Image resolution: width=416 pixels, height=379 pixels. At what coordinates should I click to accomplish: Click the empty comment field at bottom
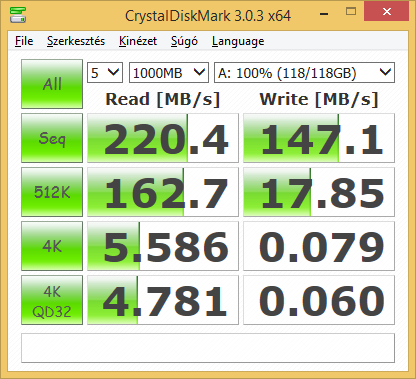click(x=208, y=348)
